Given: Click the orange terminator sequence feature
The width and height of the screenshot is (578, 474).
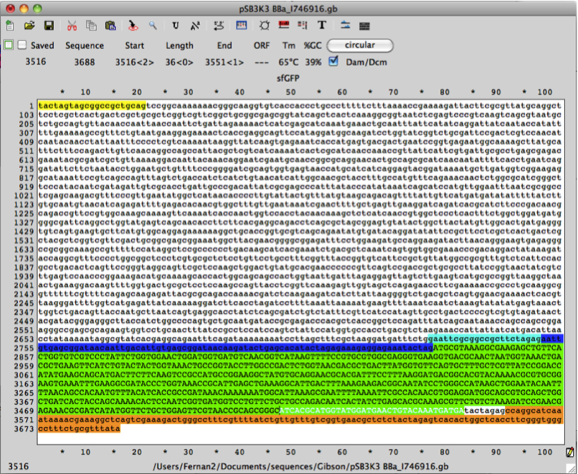Looking at the screenshot, I should click(300, 419).
